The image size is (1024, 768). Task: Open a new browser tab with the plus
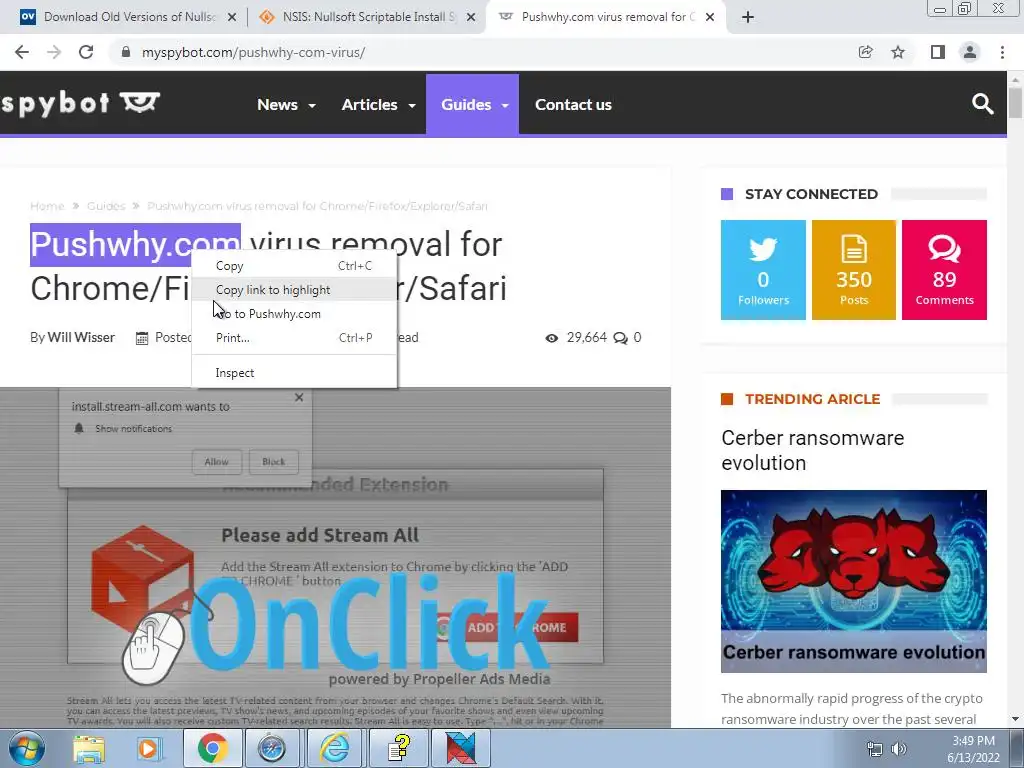[x=748, y=17]
